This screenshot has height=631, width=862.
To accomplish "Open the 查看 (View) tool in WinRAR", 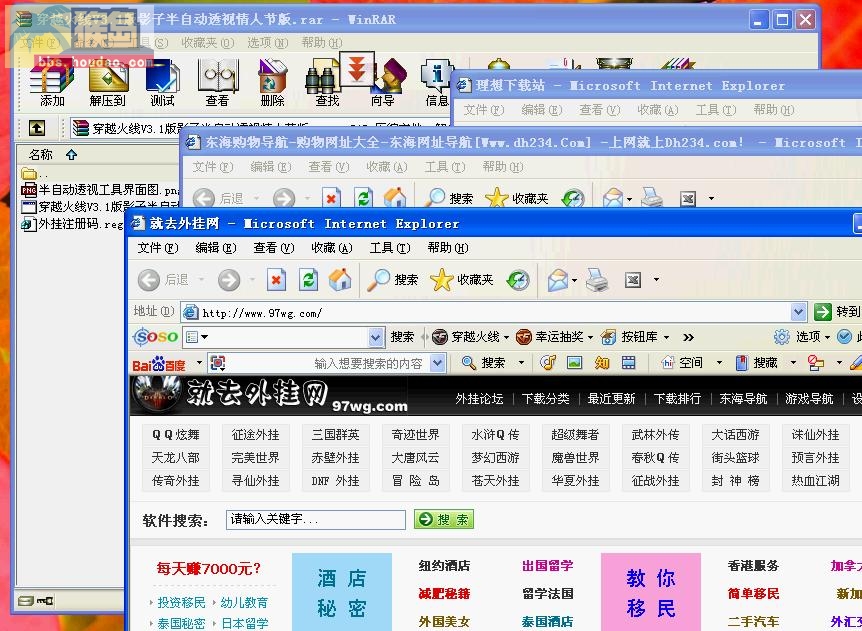I will [x=218, y=82].
